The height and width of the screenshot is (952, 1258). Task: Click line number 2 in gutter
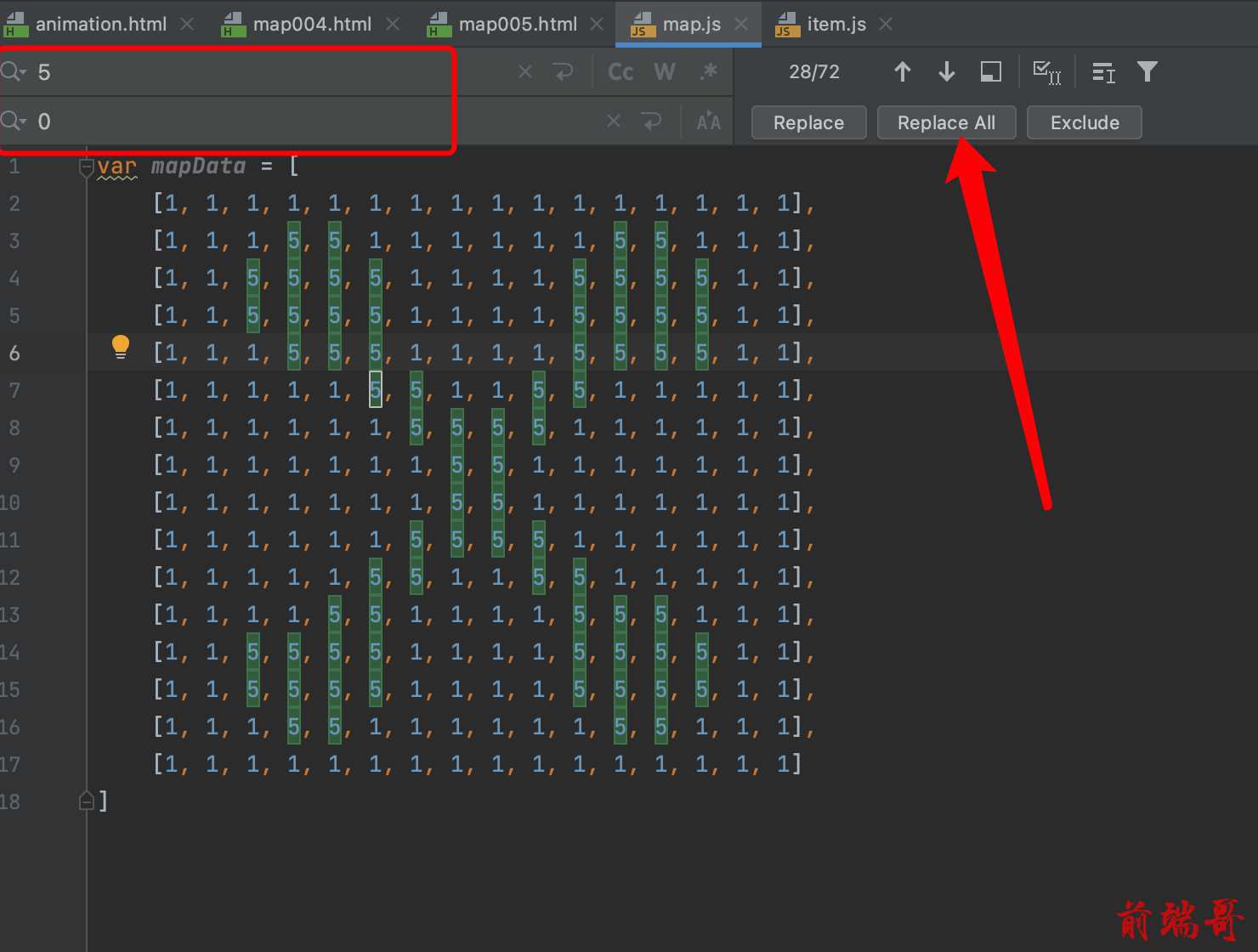tap(14, 204)
